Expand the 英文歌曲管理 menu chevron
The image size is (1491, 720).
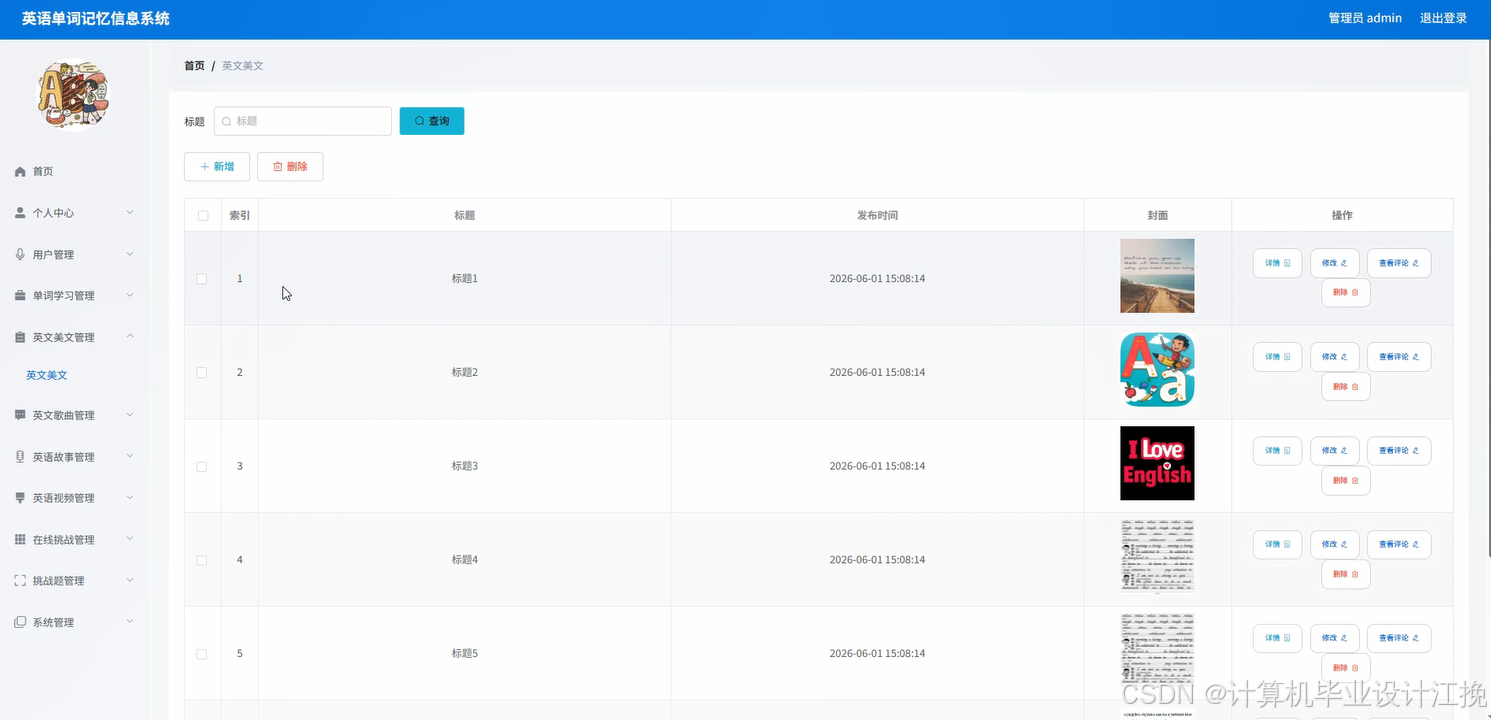coord(130,415)
